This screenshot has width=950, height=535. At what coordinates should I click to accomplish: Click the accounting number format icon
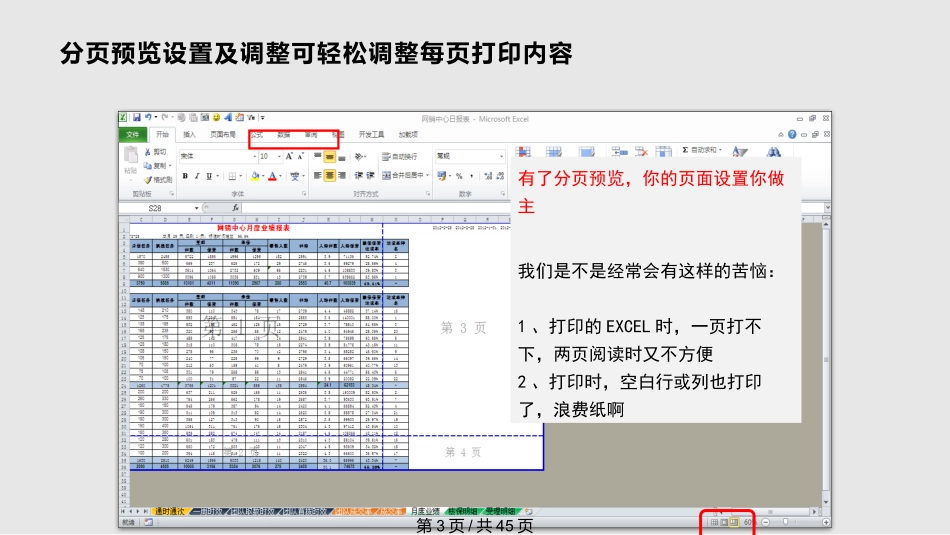442,176
